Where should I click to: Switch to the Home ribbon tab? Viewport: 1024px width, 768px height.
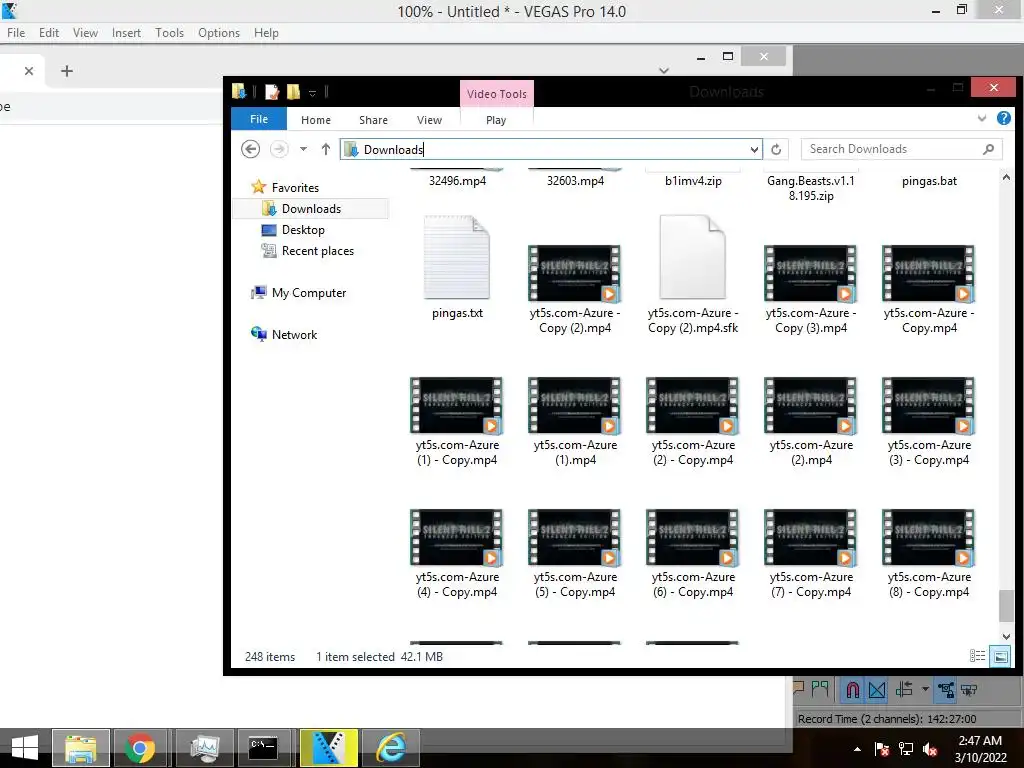click(316, 120)
